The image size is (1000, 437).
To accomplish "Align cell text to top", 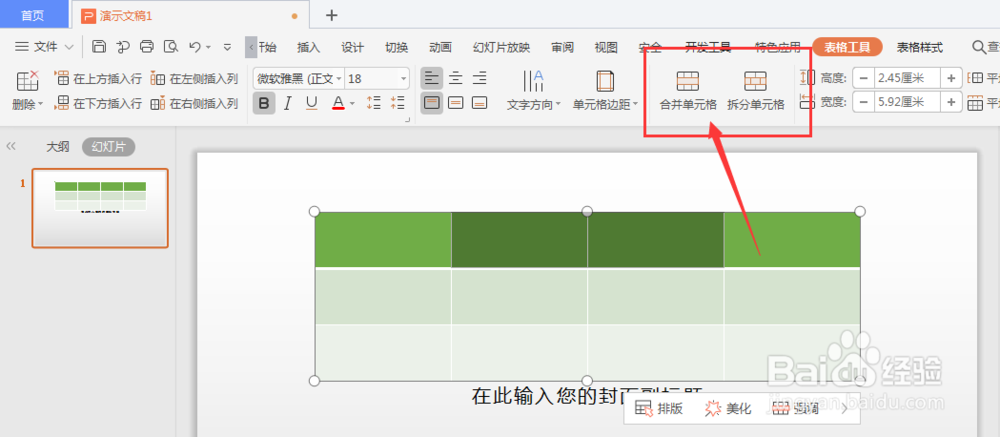I will click(x=432, y=103).
